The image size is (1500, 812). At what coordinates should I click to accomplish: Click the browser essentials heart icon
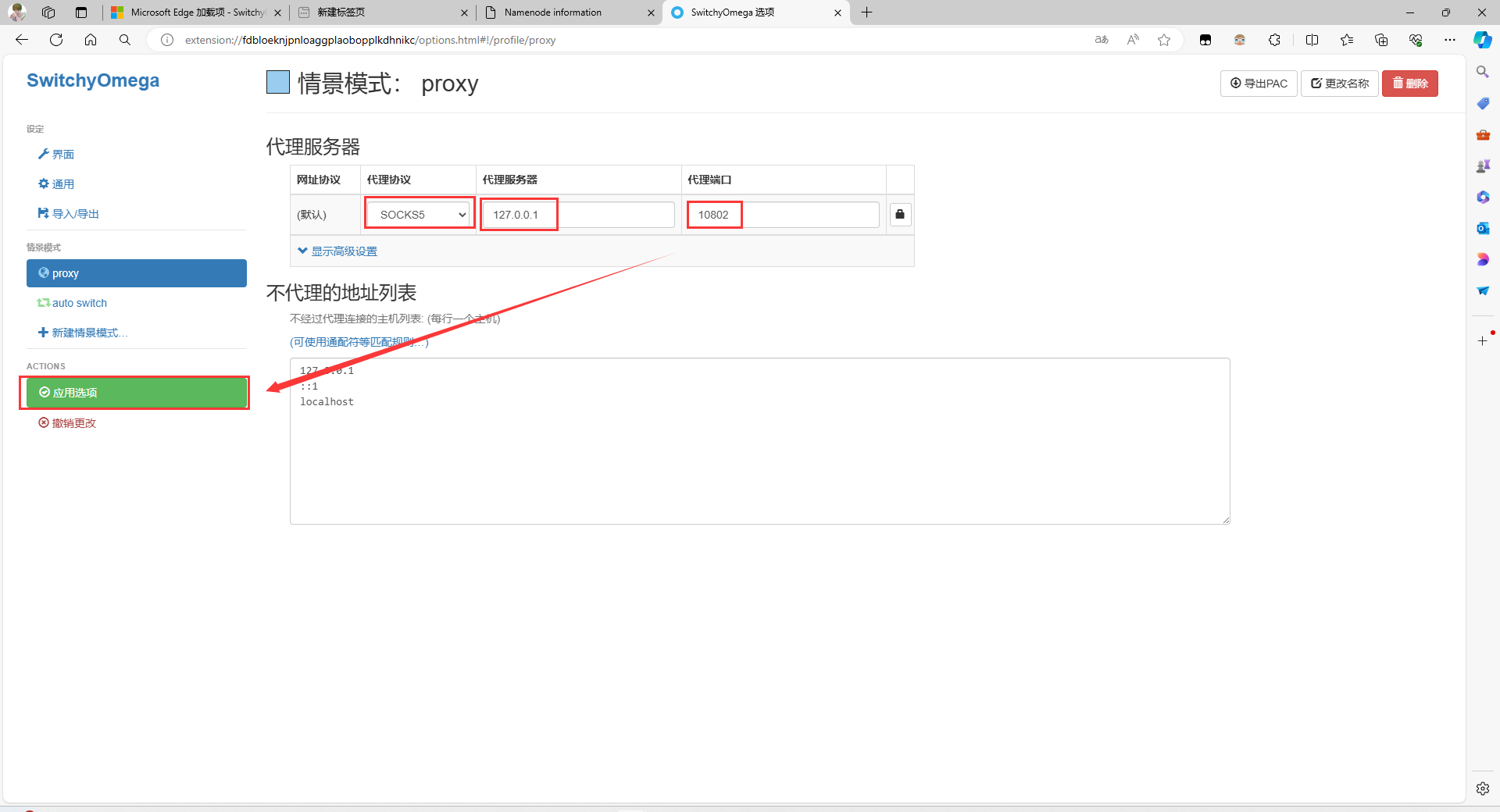(x=1416, y=40)
